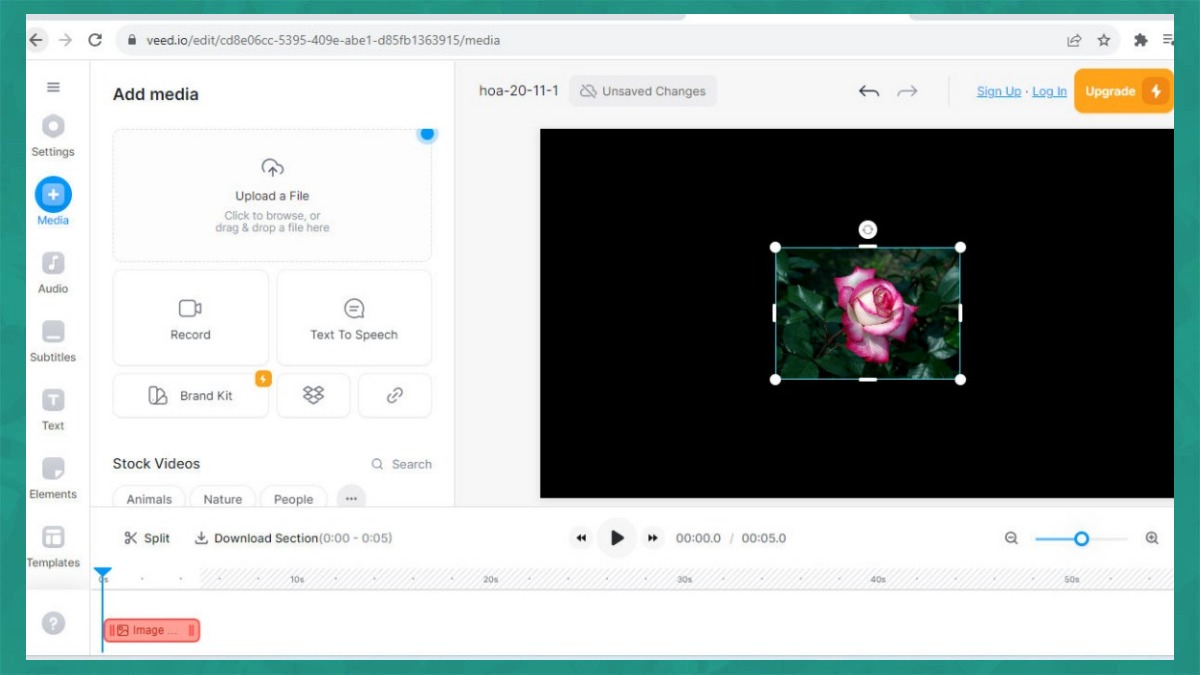Click the Text To Speech card

point(354,318)
